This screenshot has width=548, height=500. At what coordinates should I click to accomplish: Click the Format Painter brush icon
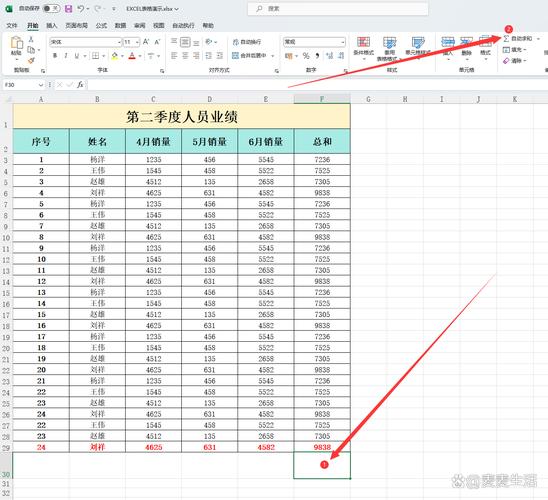[x=31, y=60]
